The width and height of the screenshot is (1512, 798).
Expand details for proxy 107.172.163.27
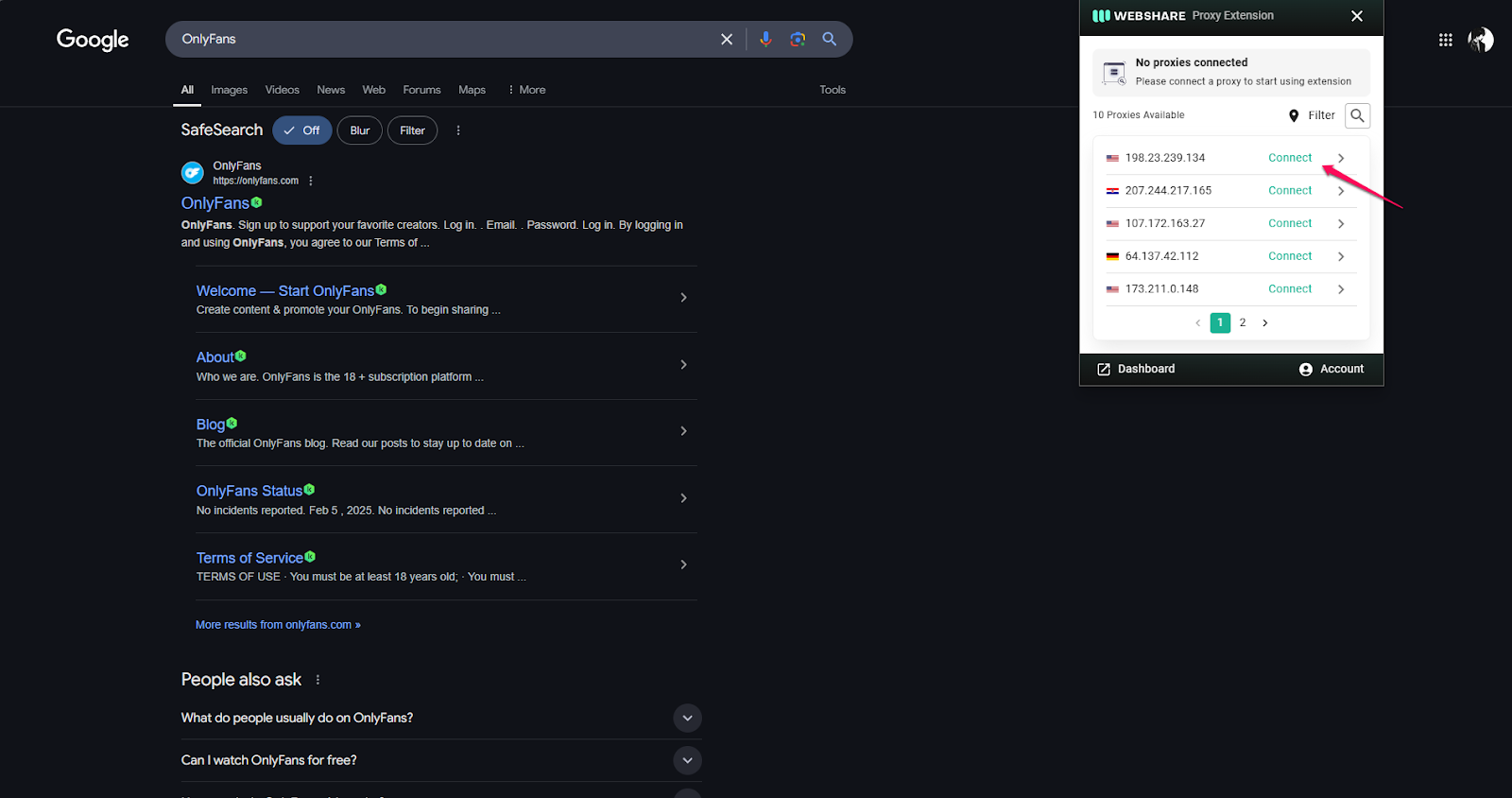pyautogui.click(x=1341, y=224)
